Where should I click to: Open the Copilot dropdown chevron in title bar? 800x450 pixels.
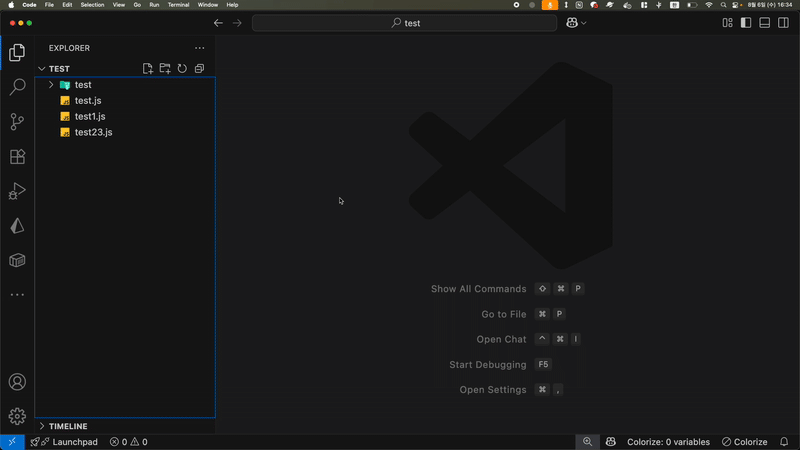coord(584,23)
